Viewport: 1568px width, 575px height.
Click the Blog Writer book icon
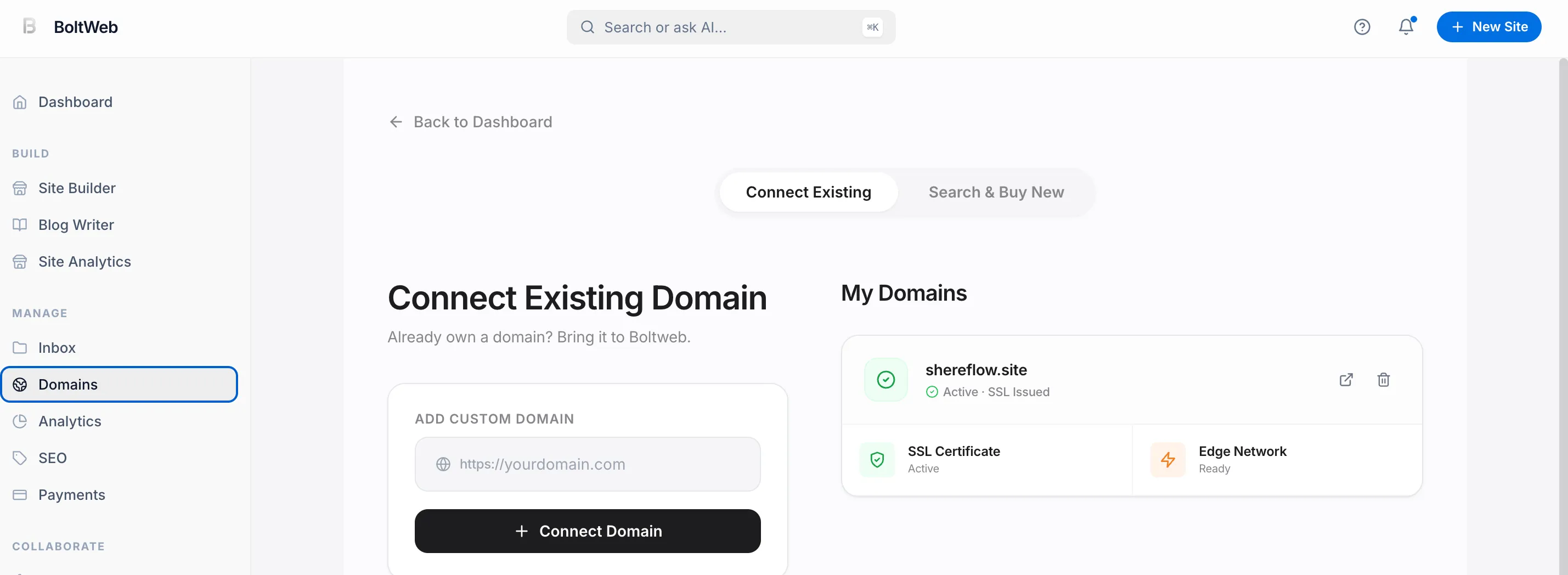pyautogui.click(x=20, y=224)
